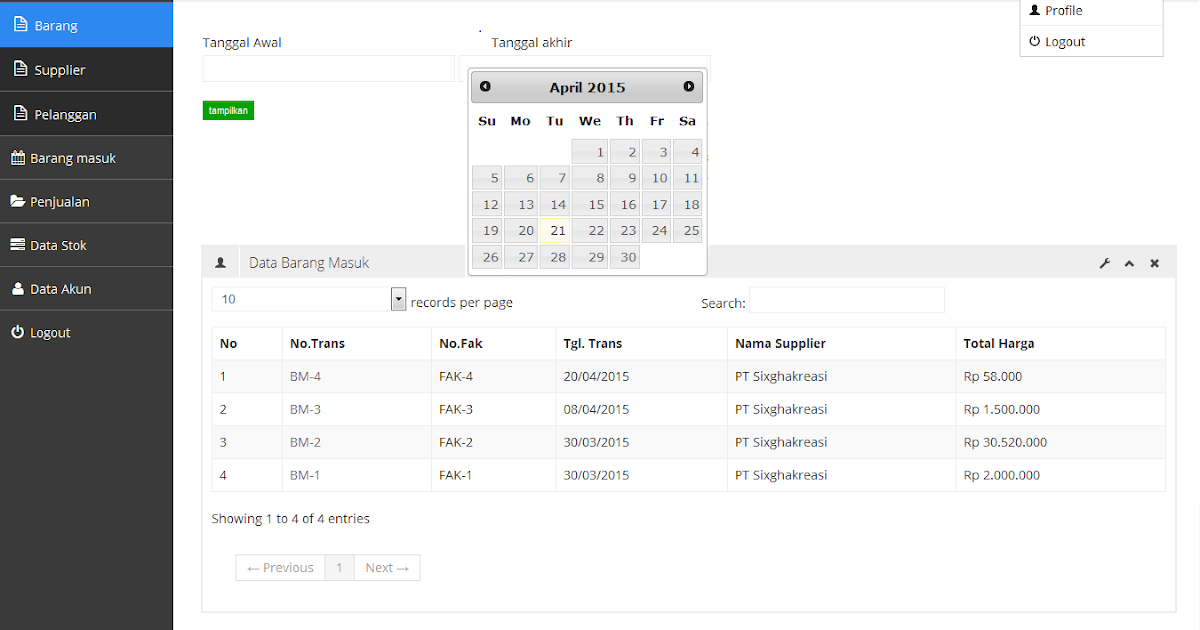Open the records per page dropdown
This screenshot has height=630, width=1200.
(398, 298)
